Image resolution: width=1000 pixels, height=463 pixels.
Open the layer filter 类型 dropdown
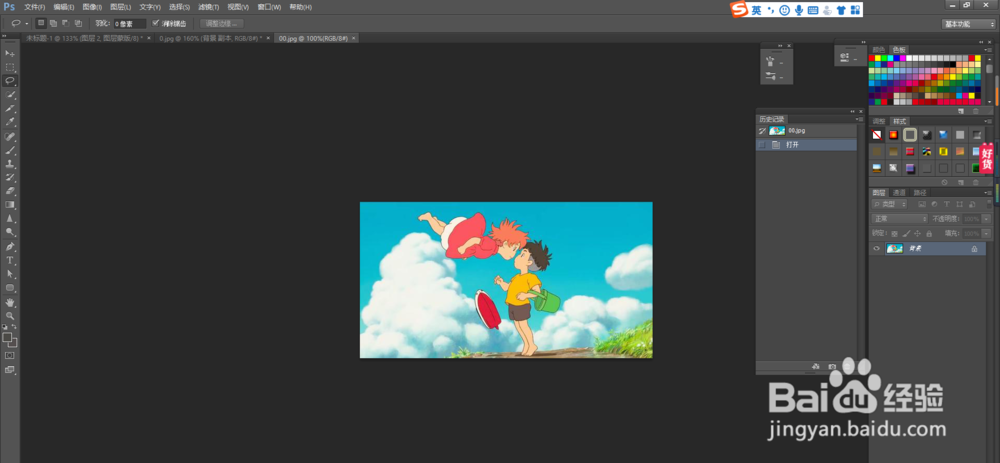(x=890, y=204)
